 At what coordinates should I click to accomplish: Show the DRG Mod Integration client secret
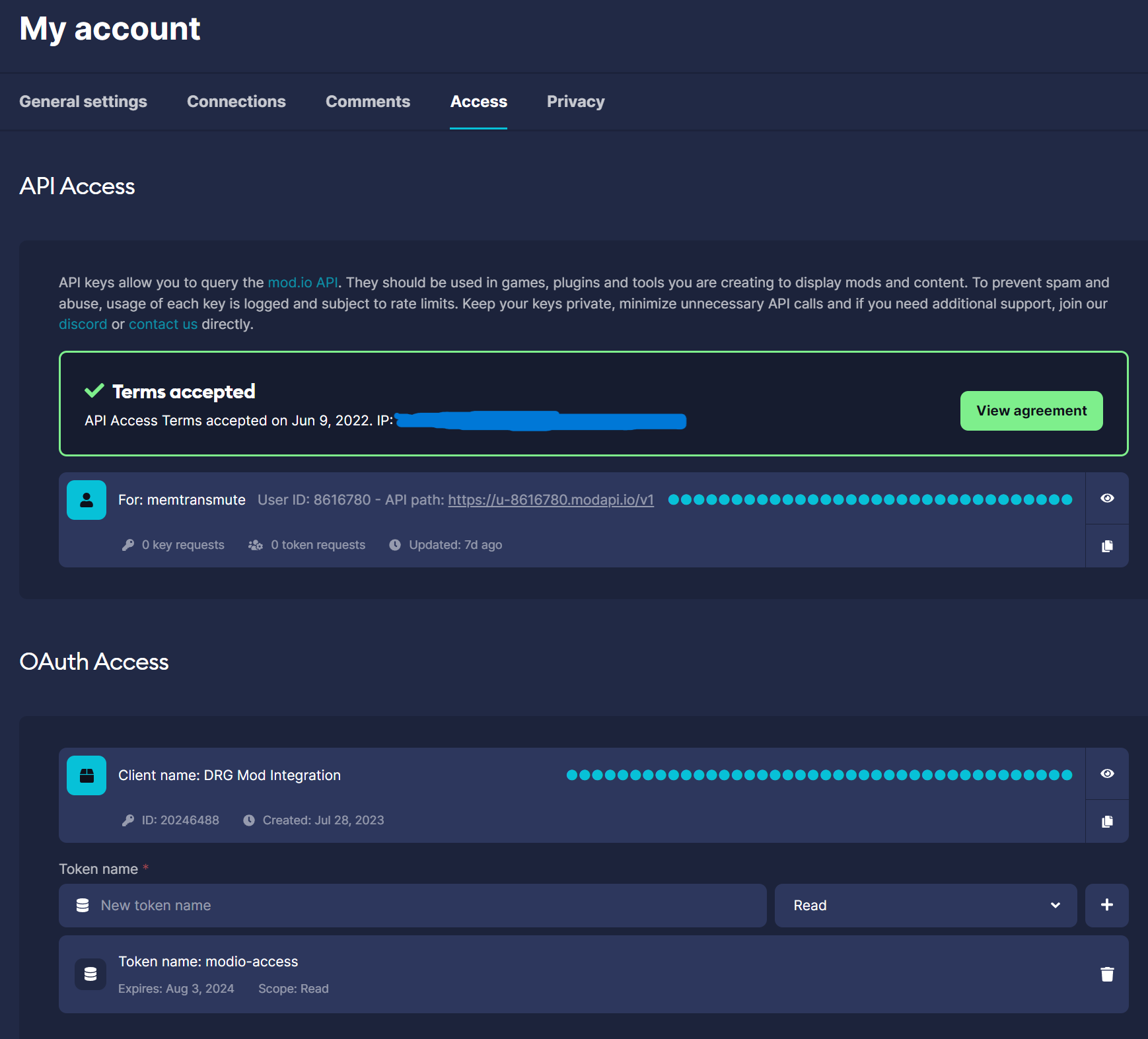click(x=1107, y=773)
